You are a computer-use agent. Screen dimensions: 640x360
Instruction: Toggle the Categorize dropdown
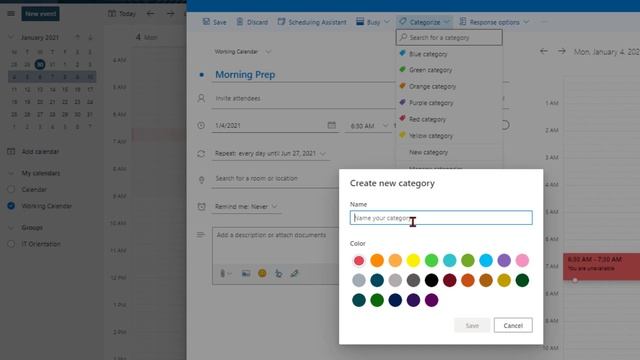click(x=424, y=22)
